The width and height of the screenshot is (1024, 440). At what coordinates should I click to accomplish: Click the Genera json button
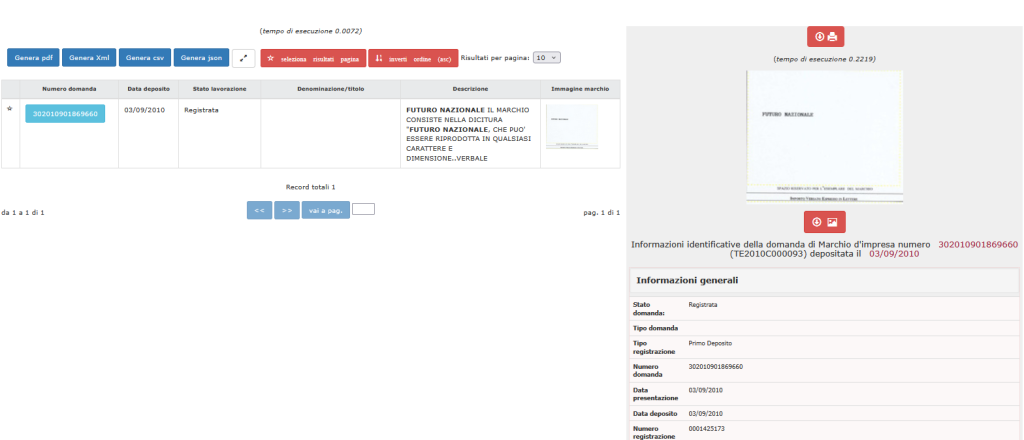point(201,58)
